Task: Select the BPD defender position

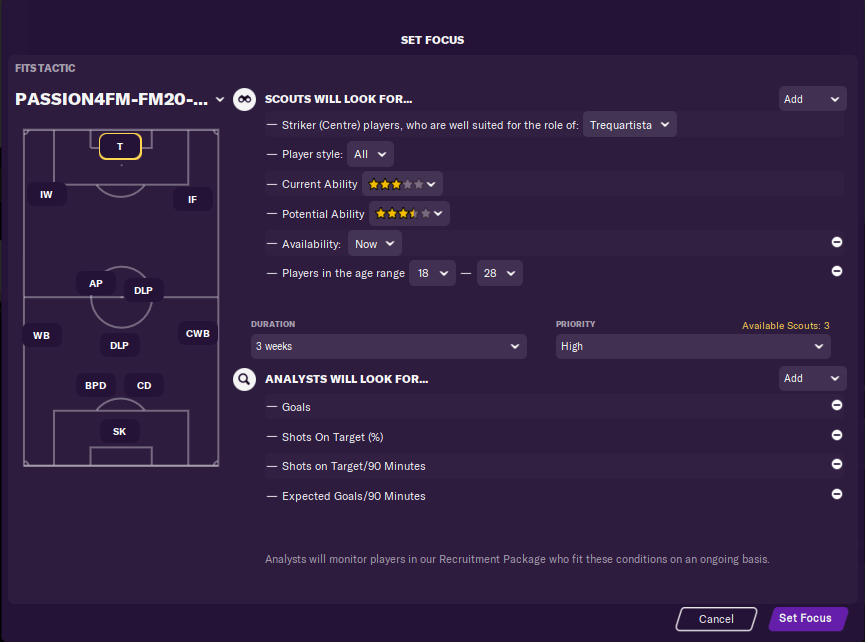Action: (x=95, y=385)
